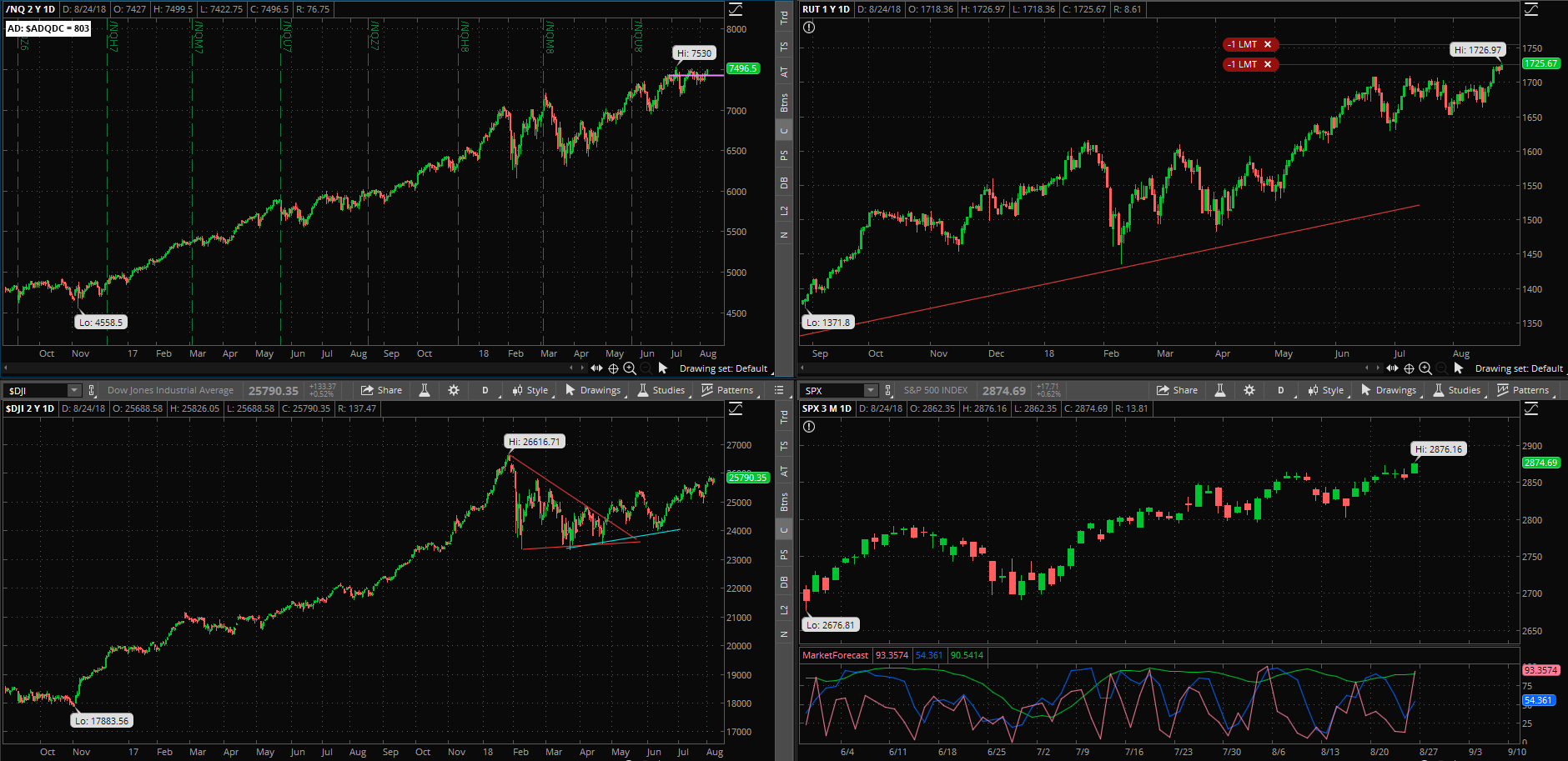
Task: Open Drawings menu in SPX chart toolbar
Action: coord(1389,390)
